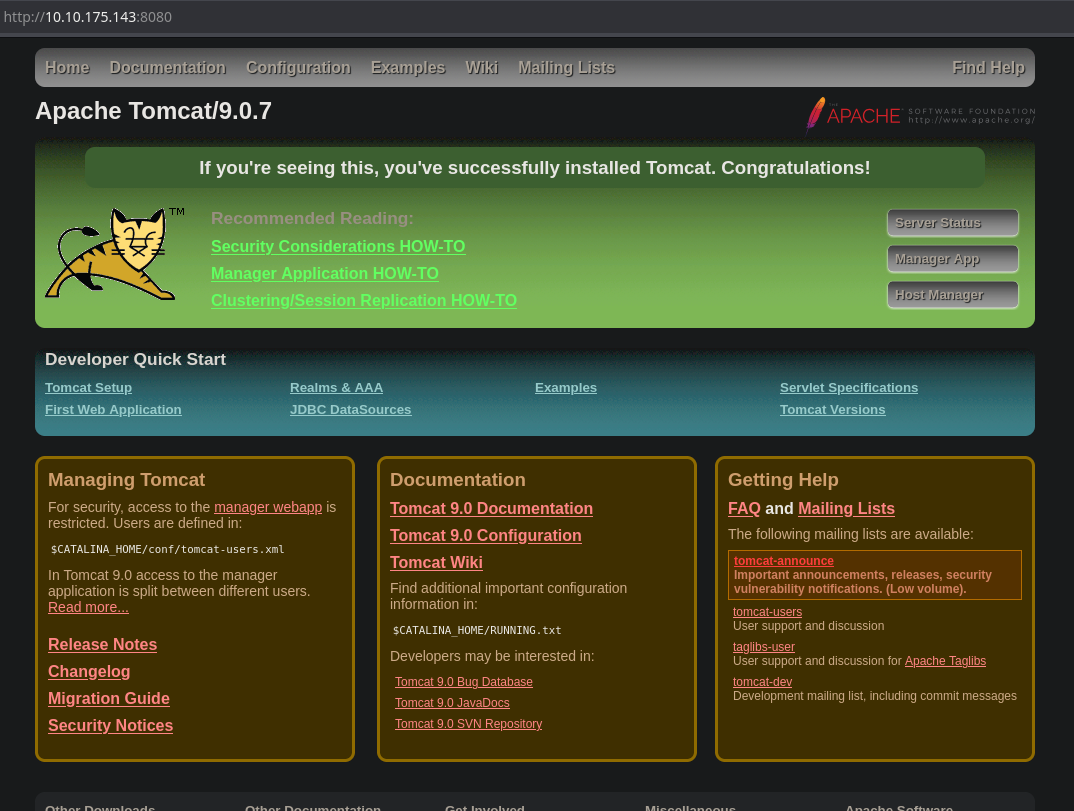This screenshot has width=1074, height=811.
Task: Open Tomcat 9.0 Bug Database link
Action: coord(464,682)
